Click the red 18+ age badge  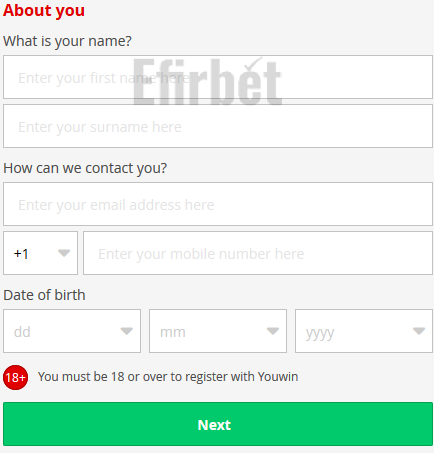coord(15,377)
